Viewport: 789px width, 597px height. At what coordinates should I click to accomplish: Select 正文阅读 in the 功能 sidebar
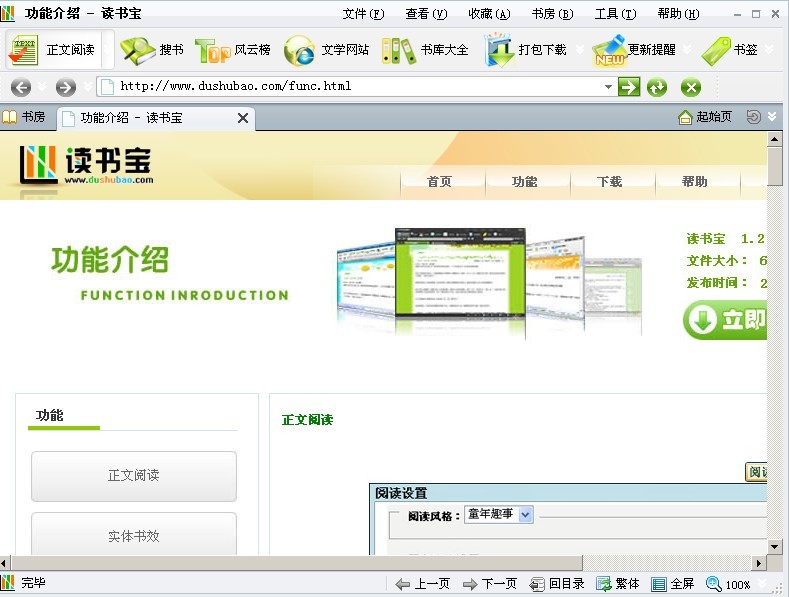click(x=134, y=476)
